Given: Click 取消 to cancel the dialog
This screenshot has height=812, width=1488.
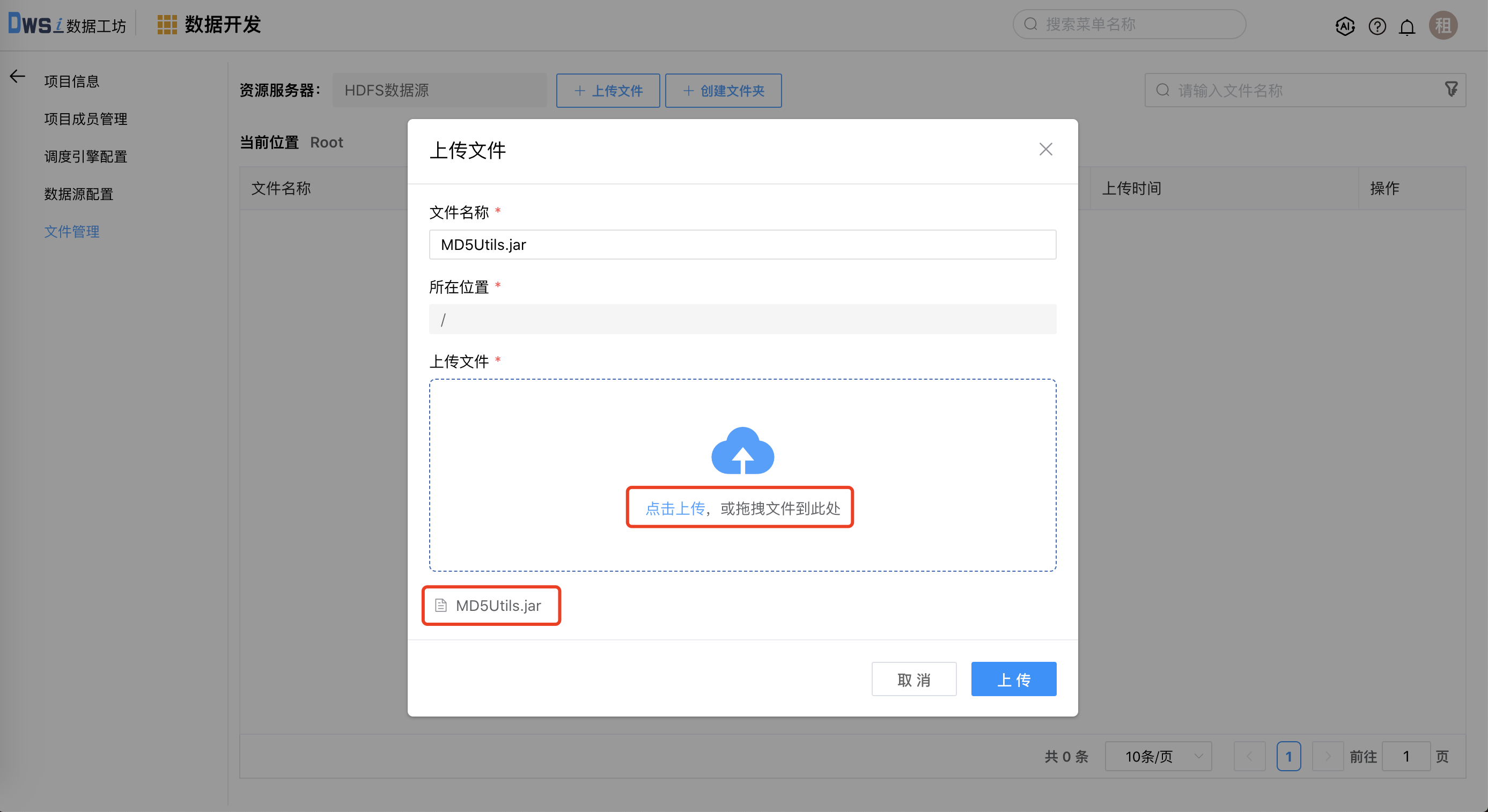Looking at the screenshot, I should click(915, 679).
